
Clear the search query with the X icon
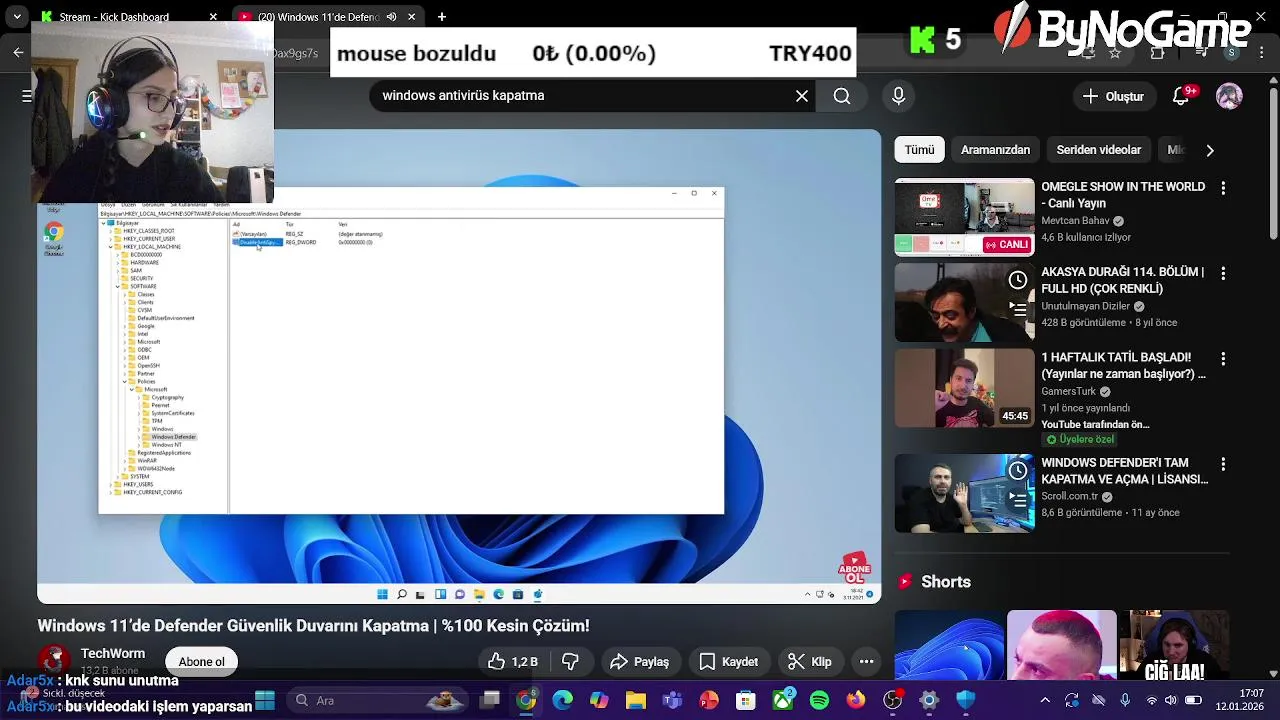pyautogui.click(x=802, y=96)
